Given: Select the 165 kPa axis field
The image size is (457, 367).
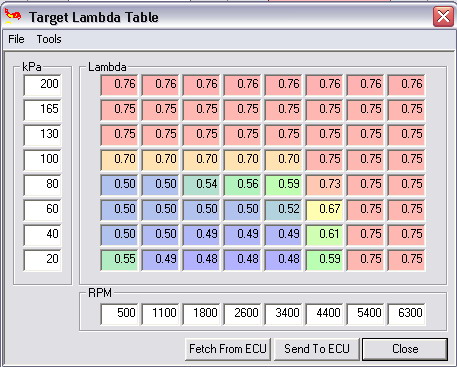Looking at the screenshot, I should [43, 110].
